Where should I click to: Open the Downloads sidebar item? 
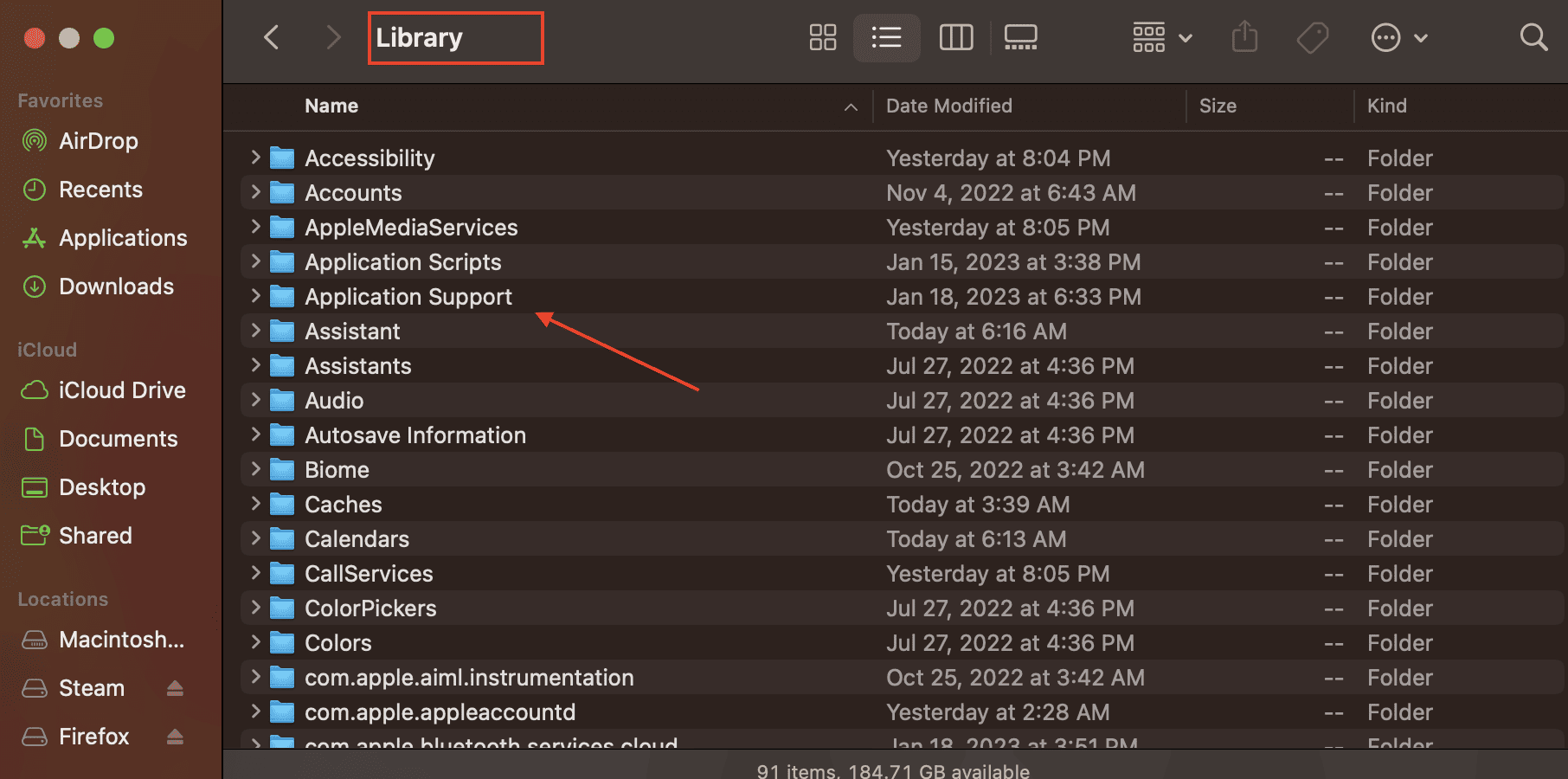pos(116,286)
